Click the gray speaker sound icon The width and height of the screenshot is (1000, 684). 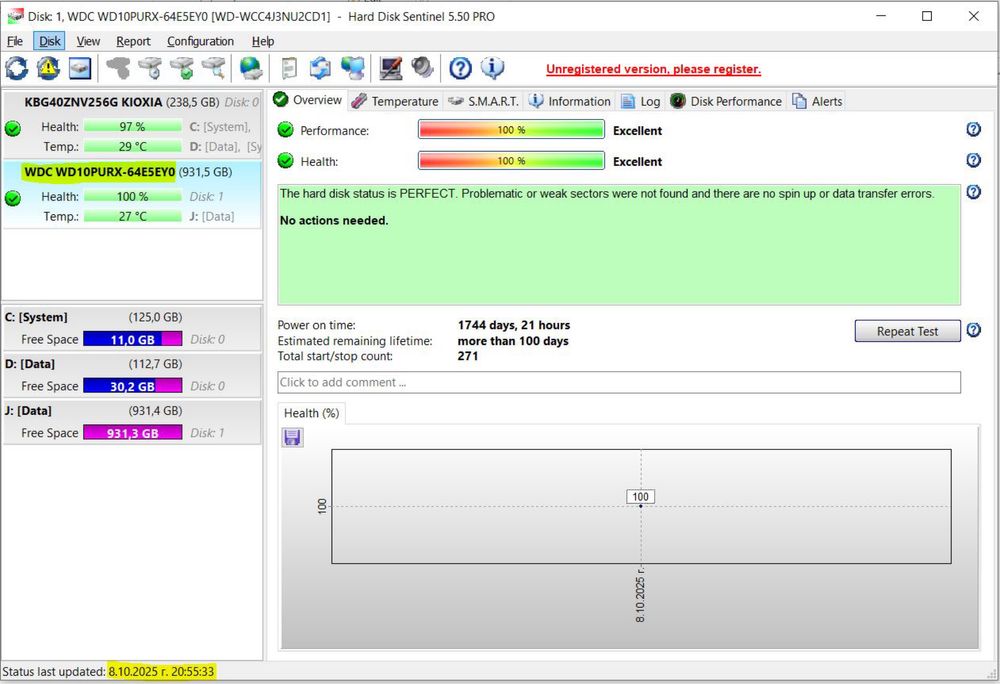click(422, 68)
